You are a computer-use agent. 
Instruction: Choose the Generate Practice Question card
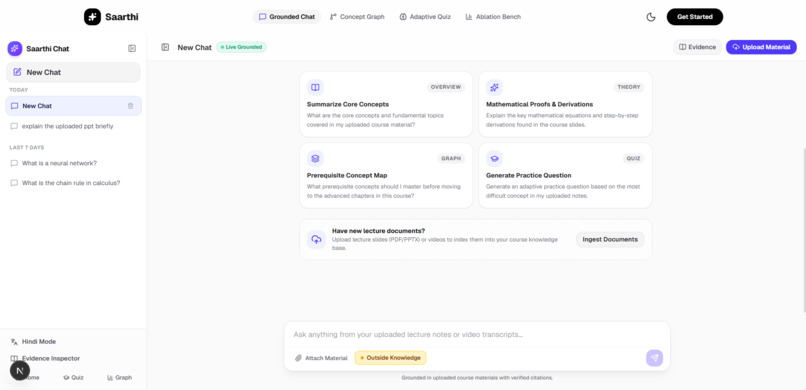click(565, 176)
